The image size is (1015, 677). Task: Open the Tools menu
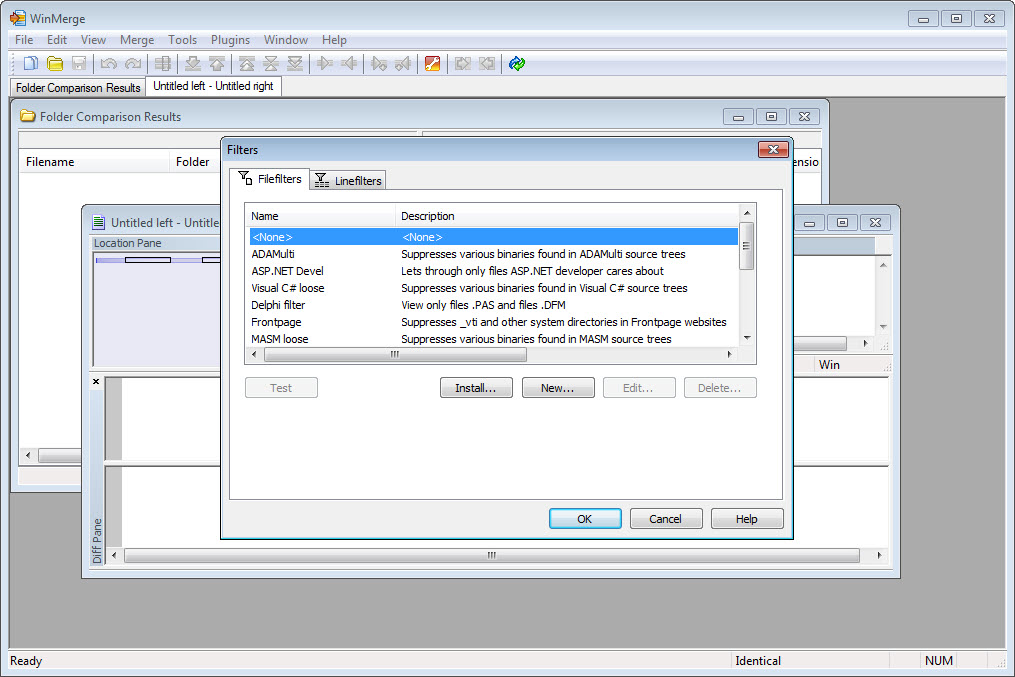183,39
